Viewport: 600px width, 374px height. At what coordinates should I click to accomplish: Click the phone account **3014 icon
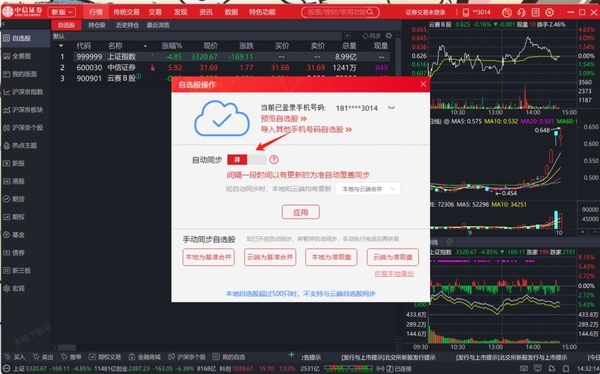[x=476, y=13]
